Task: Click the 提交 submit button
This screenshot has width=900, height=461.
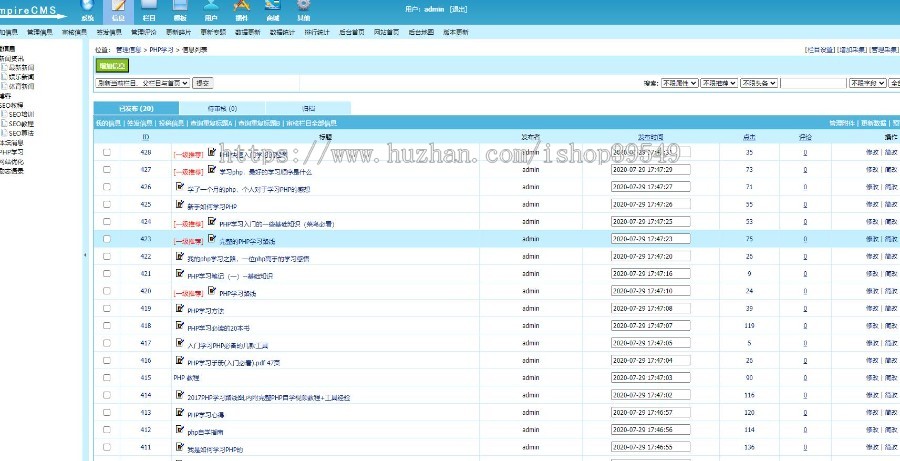Action: pyautogui.click(x=203, y=83)
